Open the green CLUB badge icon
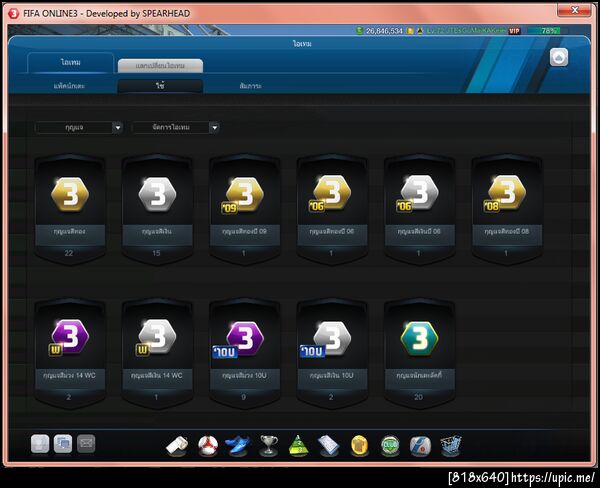 click(390, 446)
